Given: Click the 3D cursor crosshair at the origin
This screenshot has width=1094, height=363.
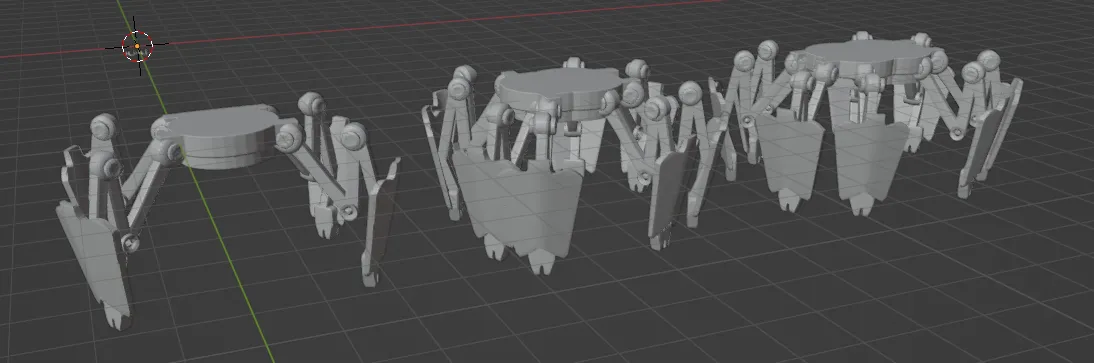Looking at the screenshot, I should [x=137, y=46].
